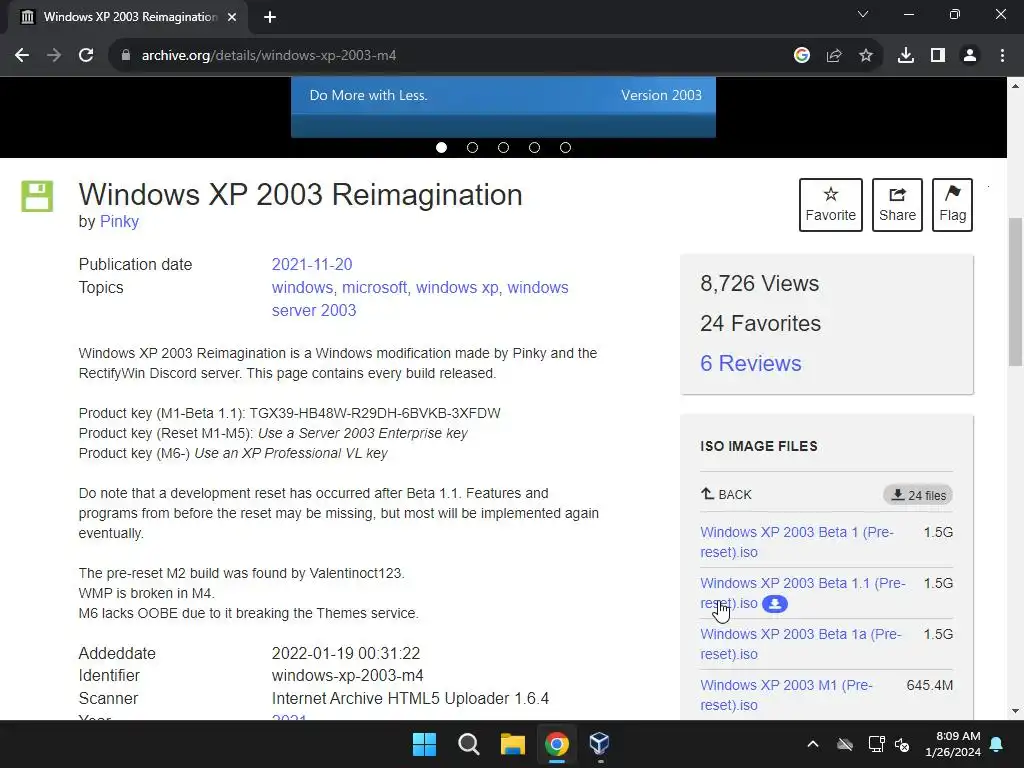Open File Explorer from the taskbar
The image size is (1024, 768).
(513, 744)
